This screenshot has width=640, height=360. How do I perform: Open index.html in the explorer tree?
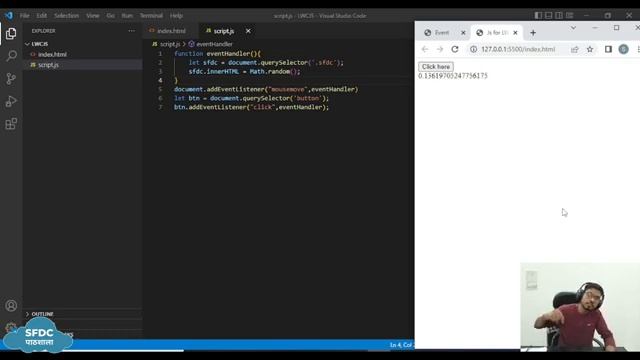coord(52,54)
